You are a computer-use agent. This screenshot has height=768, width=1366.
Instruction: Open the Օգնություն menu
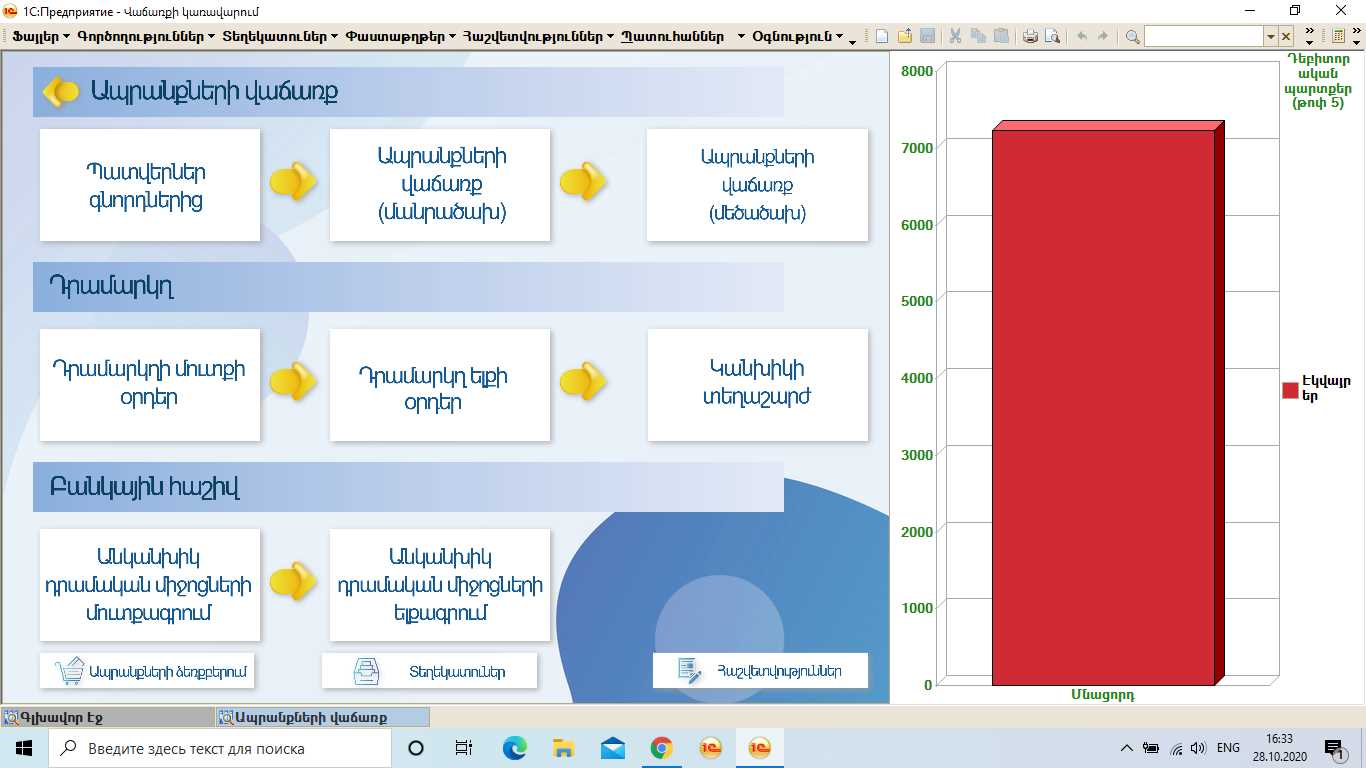pyautogui.click(x=798, y=36)
